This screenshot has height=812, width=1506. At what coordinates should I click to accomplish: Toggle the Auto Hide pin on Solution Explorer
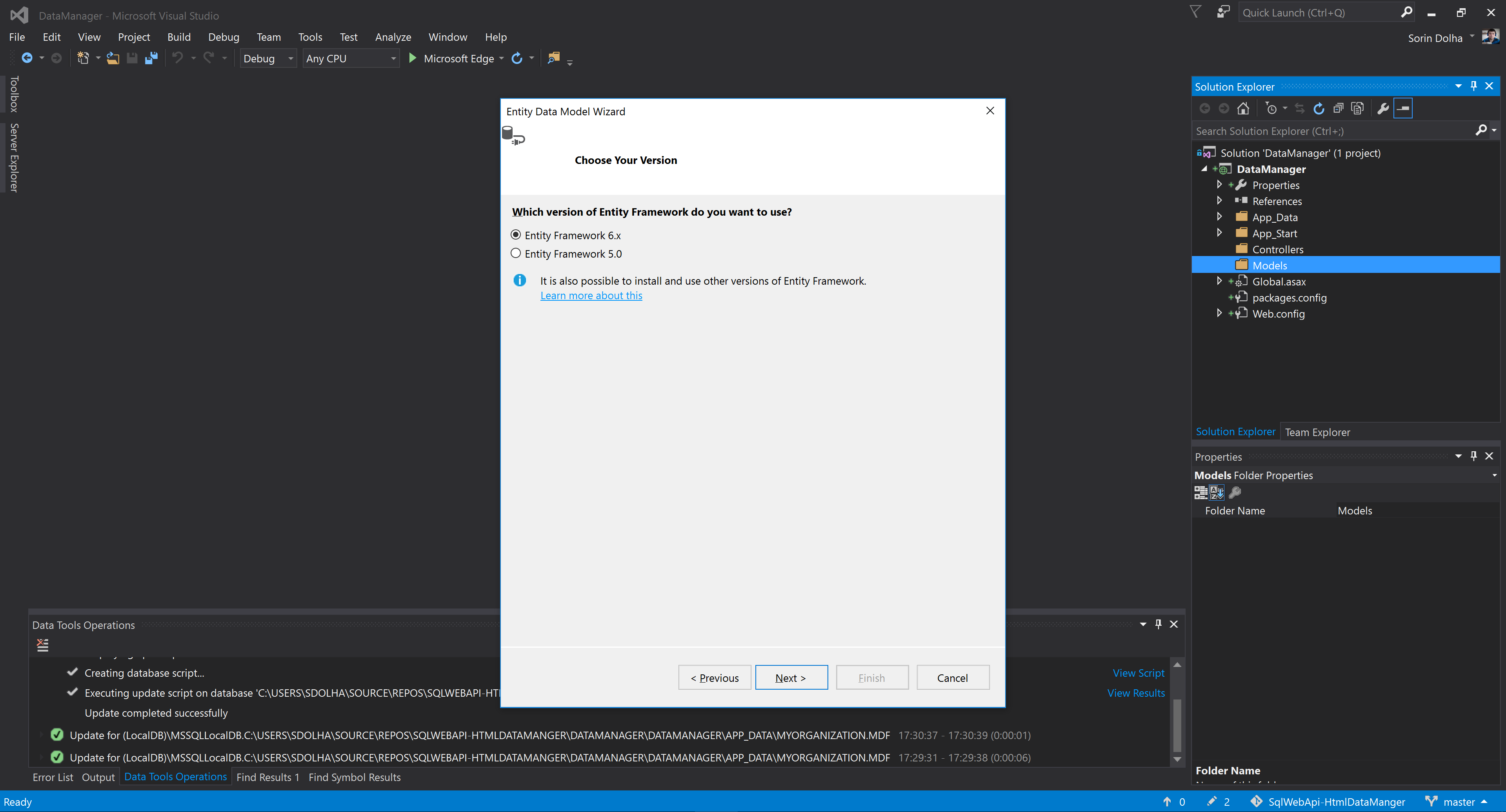click(1473, 86)
